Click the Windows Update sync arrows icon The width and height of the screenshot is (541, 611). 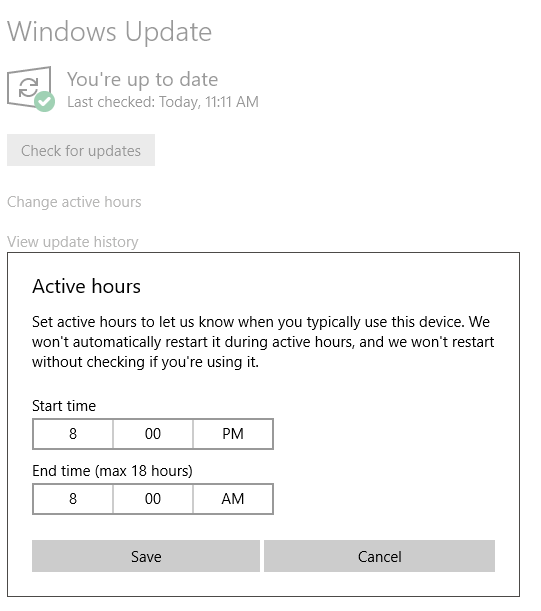[28, 87]
